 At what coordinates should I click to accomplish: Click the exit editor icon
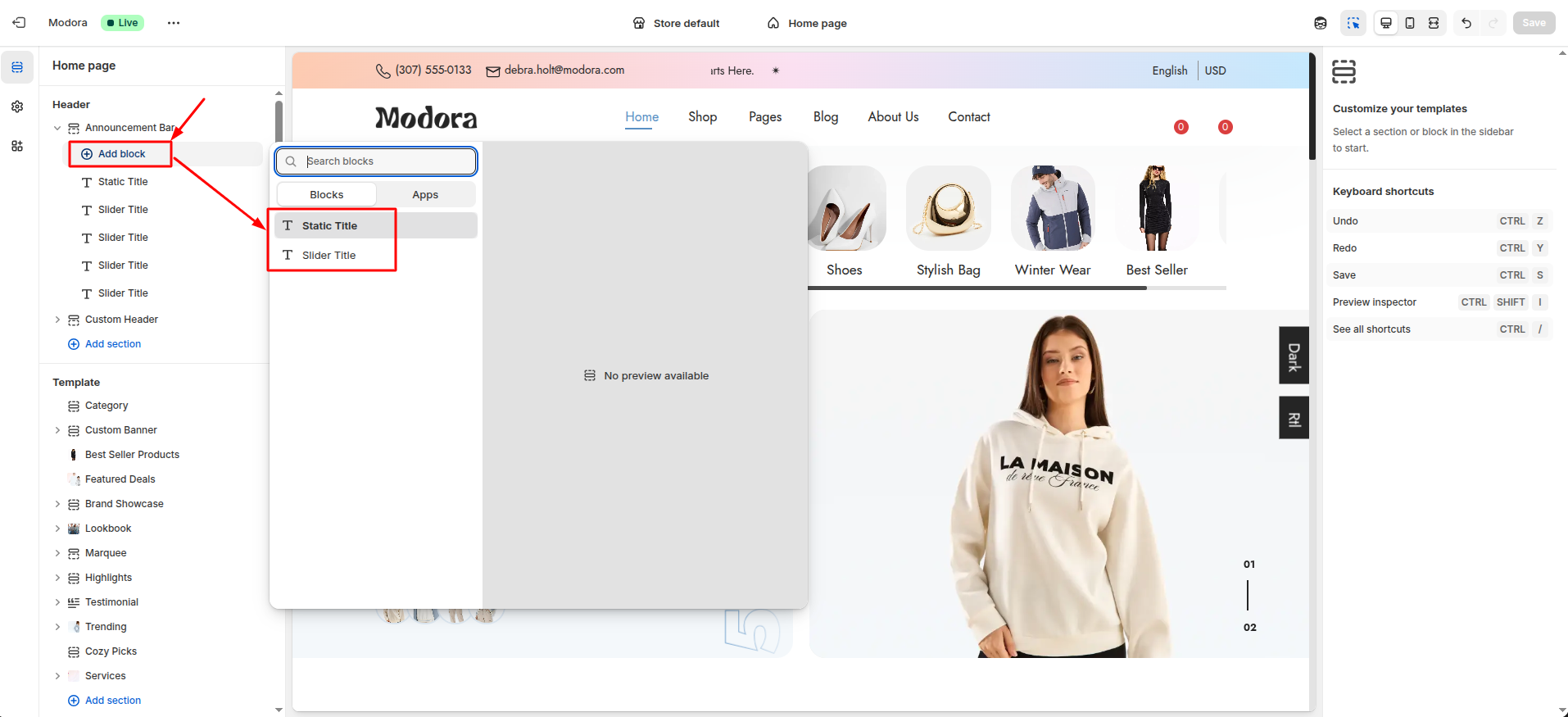[19, 23]
